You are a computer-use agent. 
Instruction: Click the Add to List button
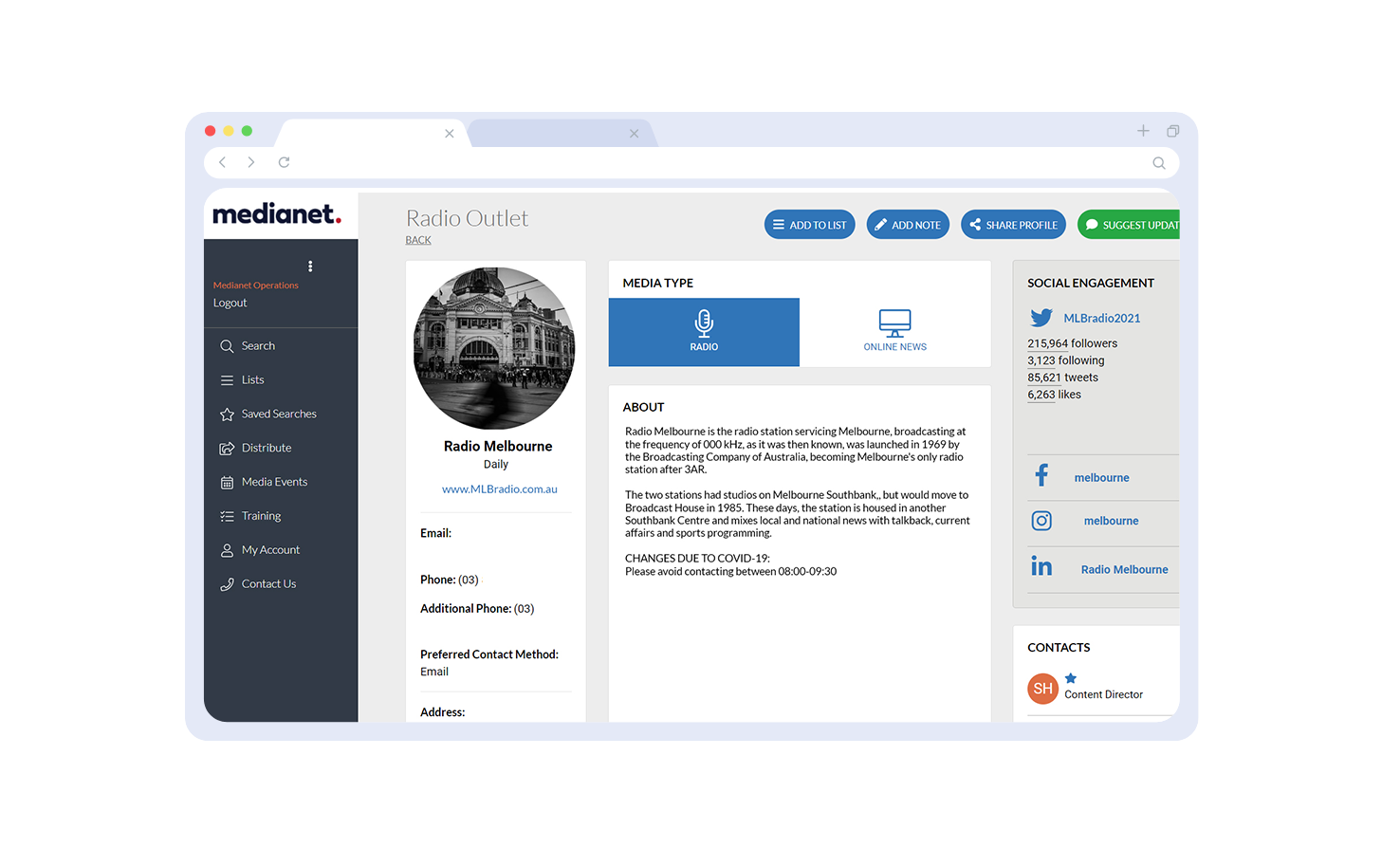tap(810, 225)
